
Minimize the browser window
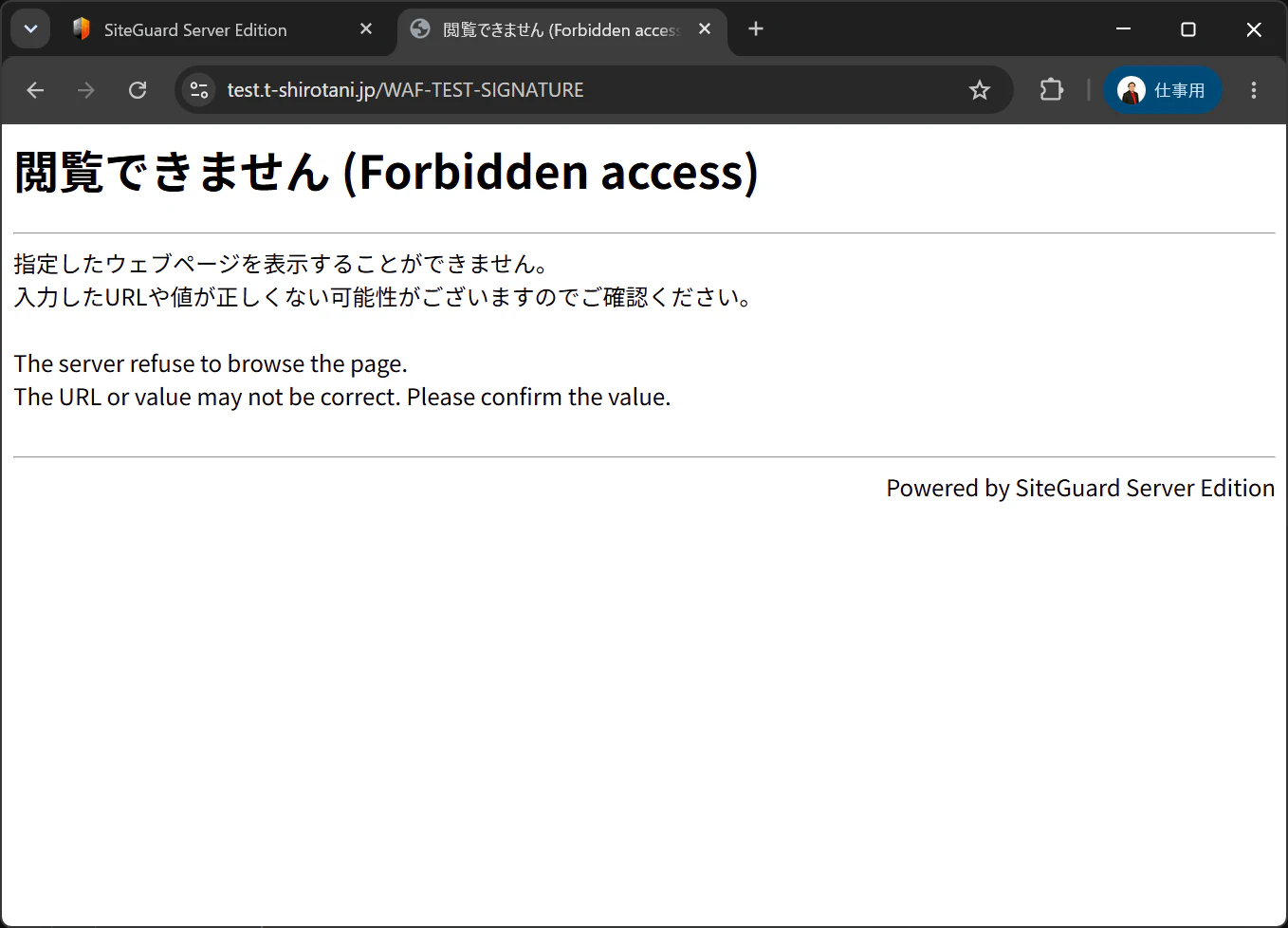[1124, 29]
